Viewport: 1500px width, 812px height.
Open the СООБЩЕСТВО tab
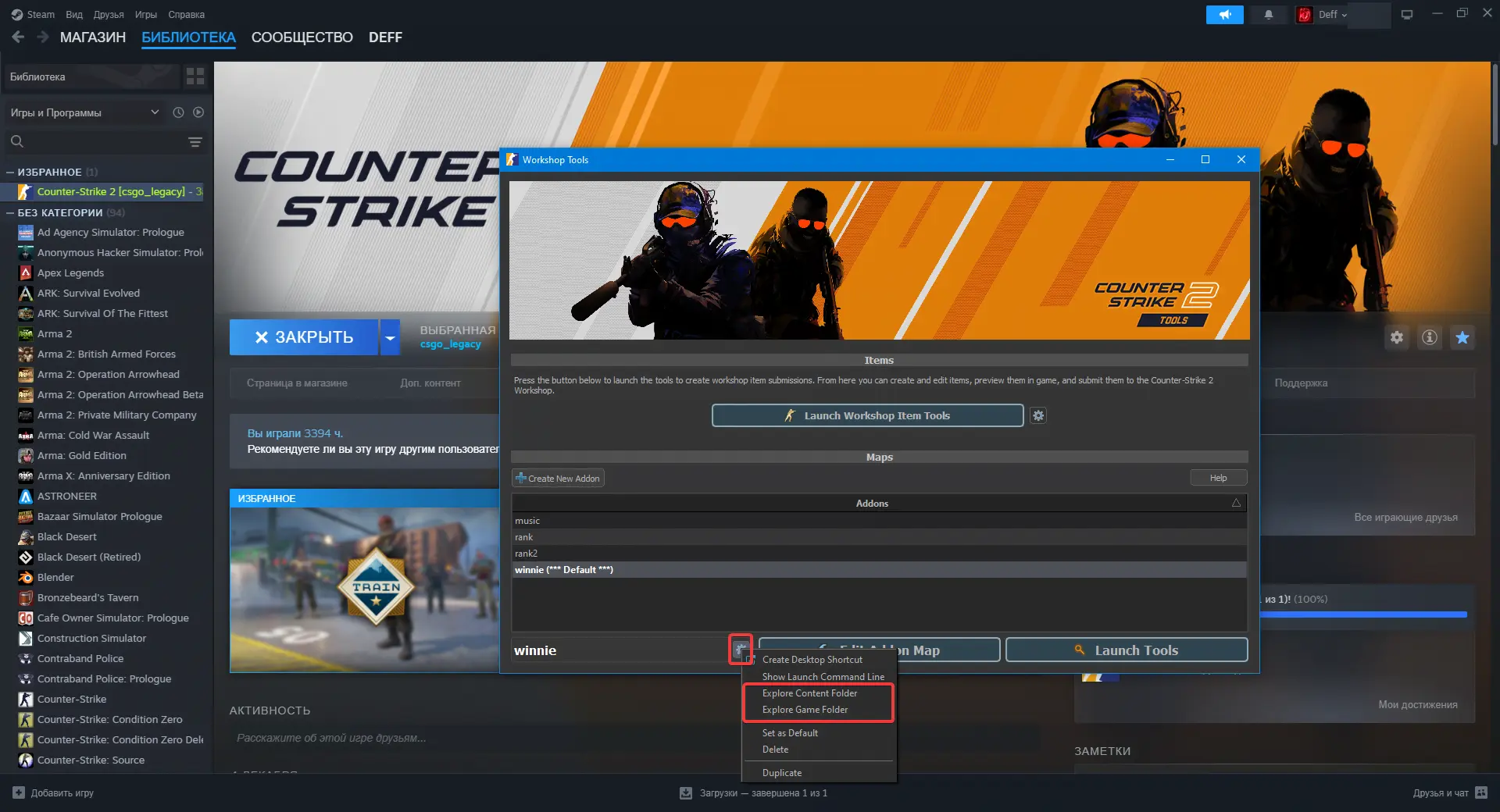point(302,37)
